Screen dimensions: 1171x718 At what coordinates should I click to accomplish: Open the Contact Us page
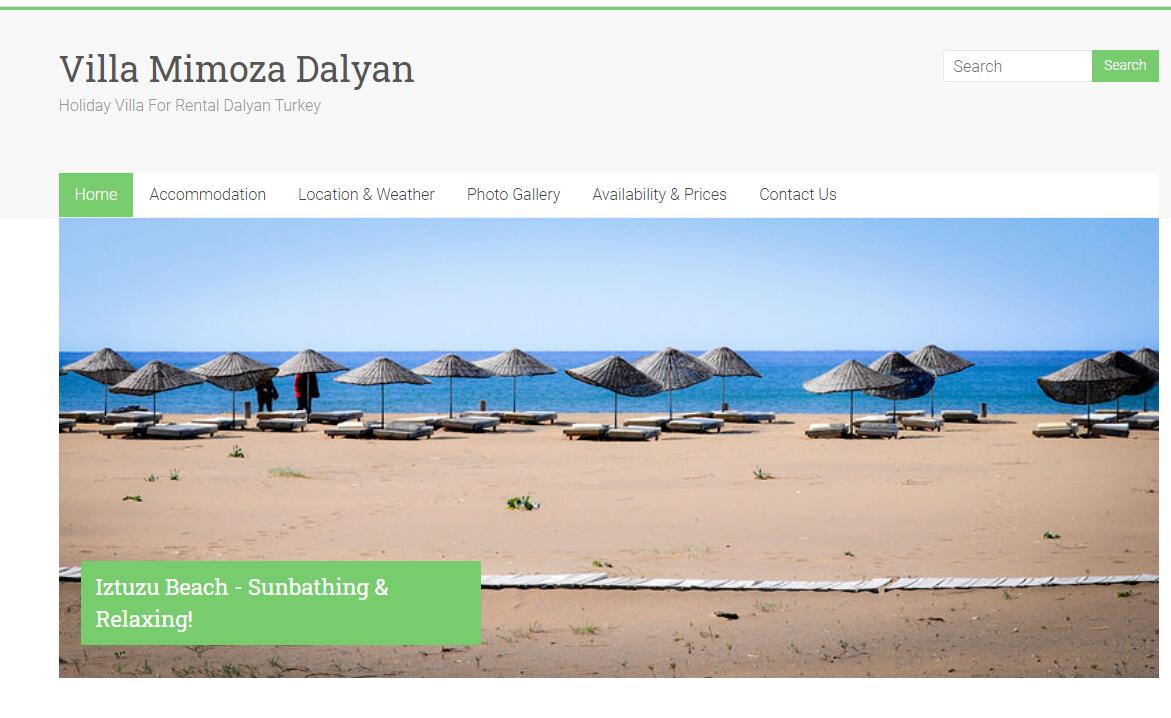pos(798,195)
